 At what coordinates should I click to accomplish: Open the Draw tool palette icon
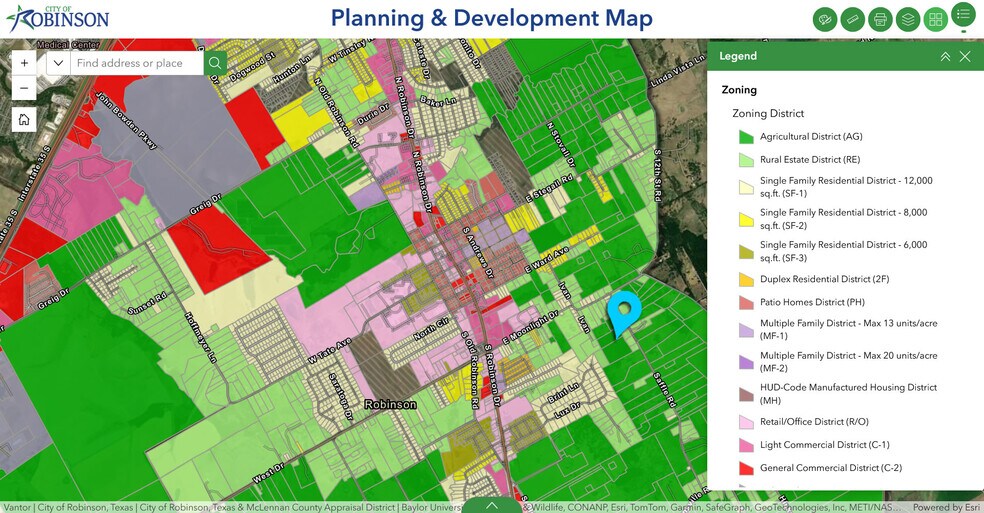coord(825,19)
